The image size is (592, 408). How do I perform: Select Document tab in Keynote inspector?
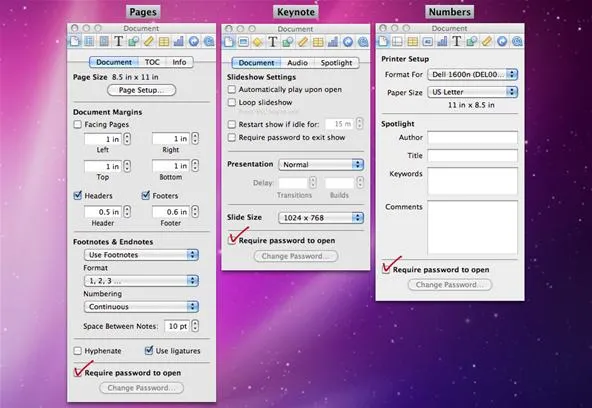(x=256, y=63)
